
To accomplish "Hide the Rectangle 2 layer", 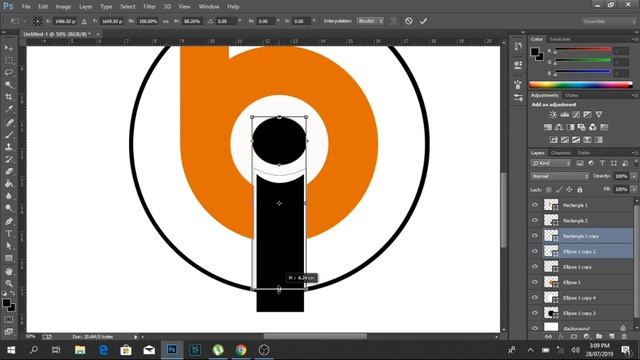I will 535,220.
